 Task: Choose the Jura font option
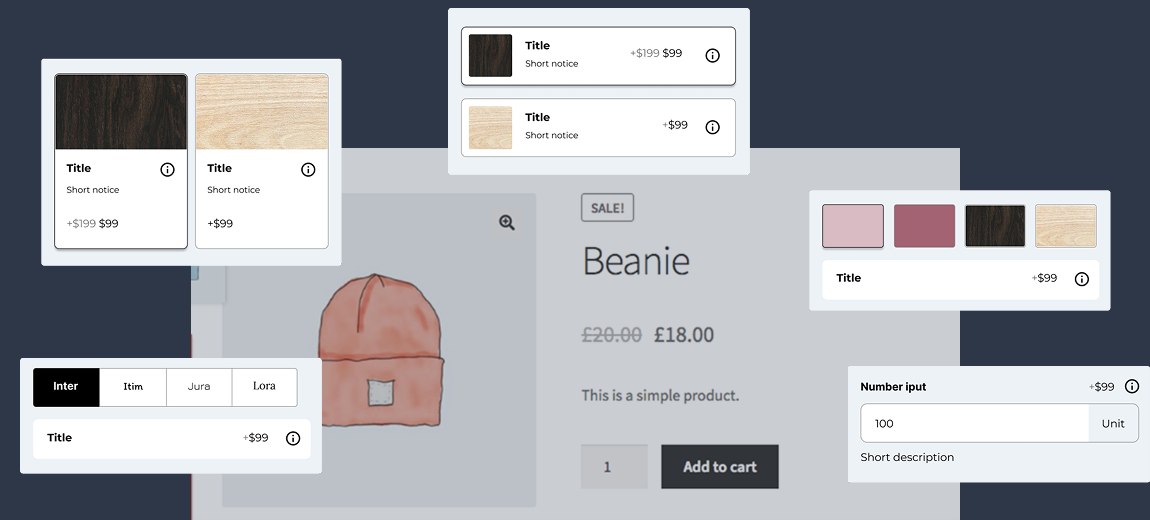[199, 387]
